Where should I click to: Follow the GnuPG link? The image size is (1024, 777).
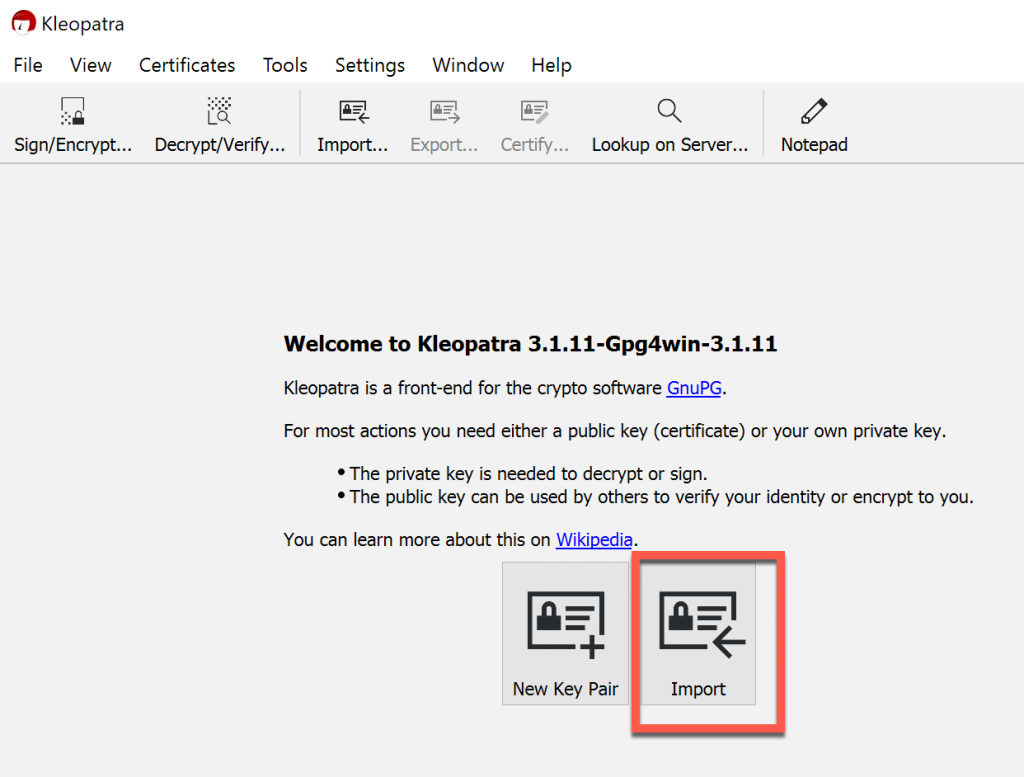(694, 388)
